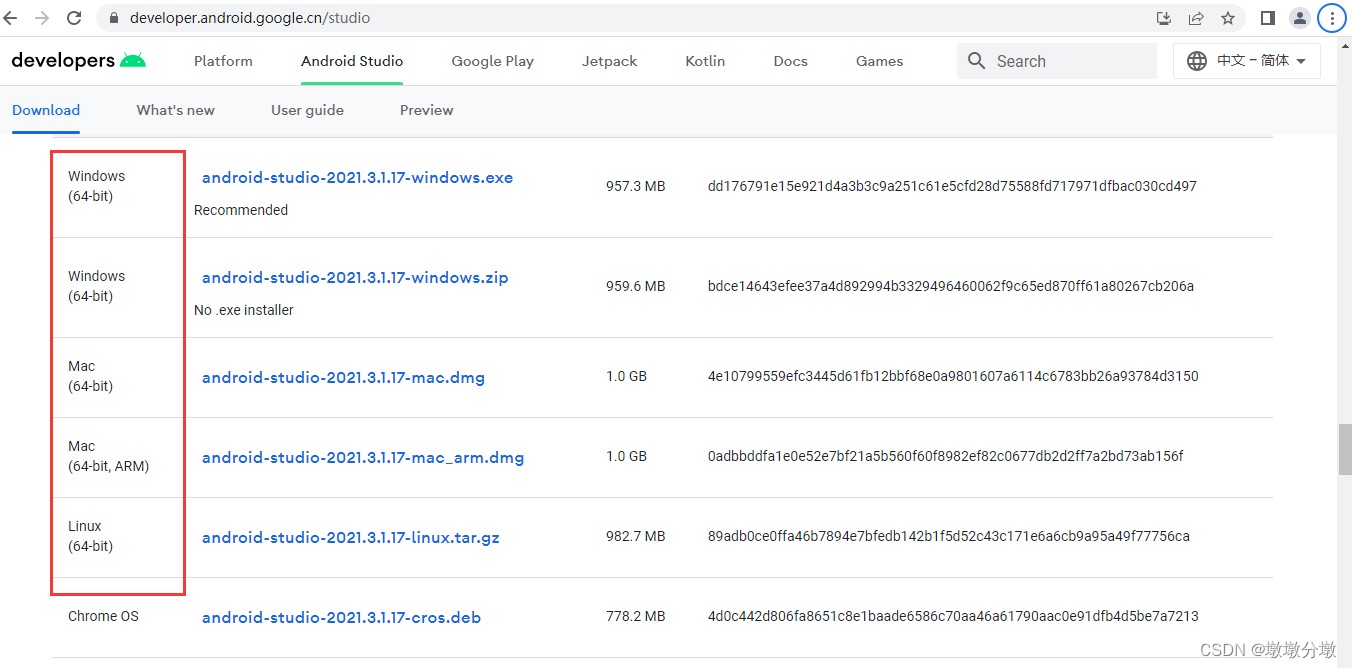Click the checksum starting 0adbbddfa1e0e
This screenshot has width=1352, height=668.
[946, 456]
